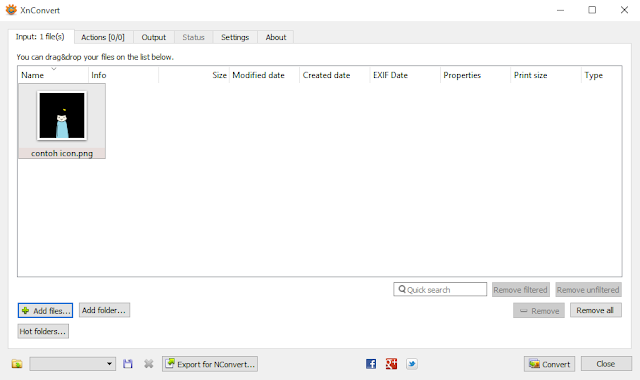Screen dimensions: 640x380
Task: Click the Add folder... button
Action: coord(104,310)
